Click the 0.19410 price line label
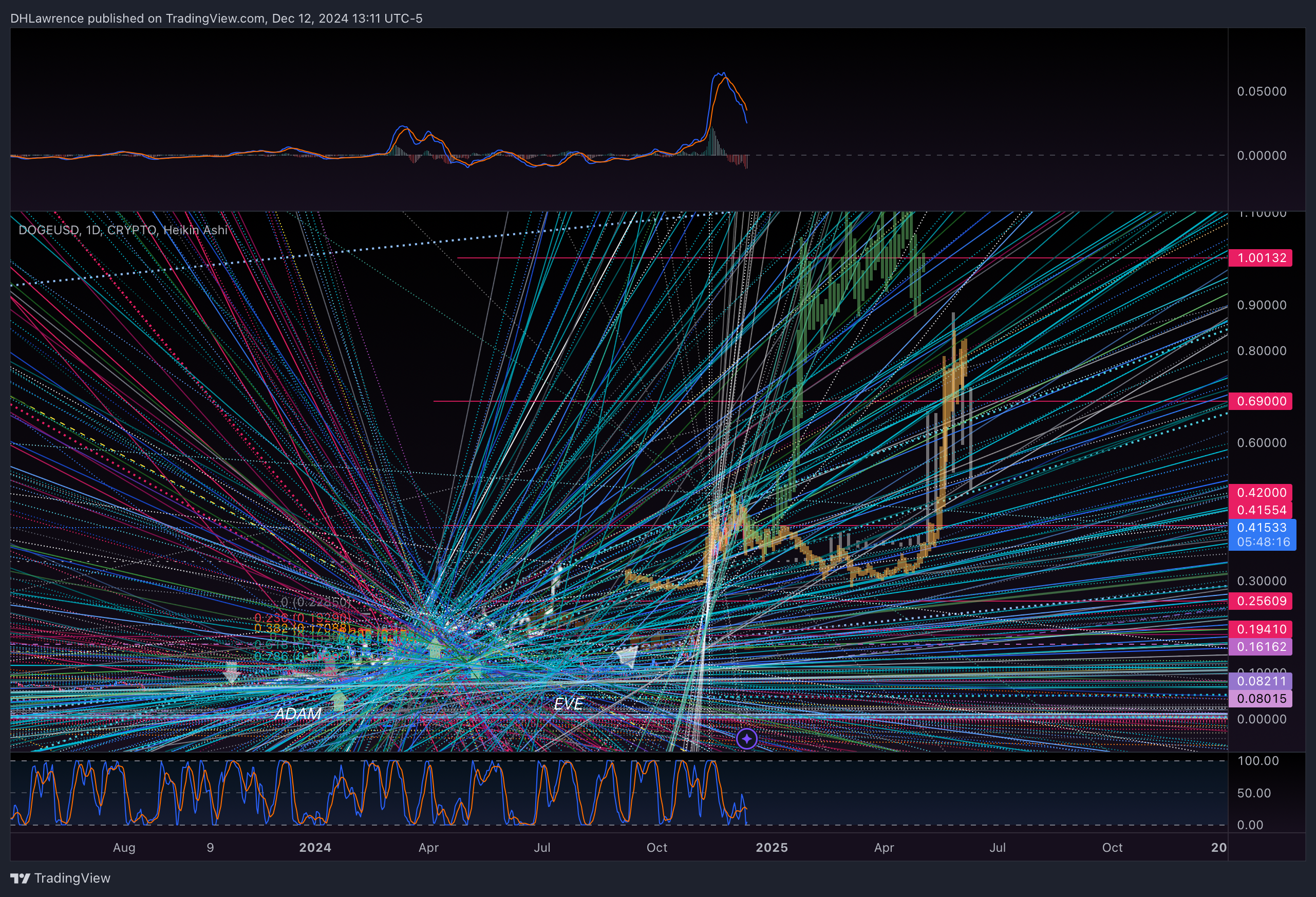This screenshot has width=1316, height=897. [x=1260, y=629]
